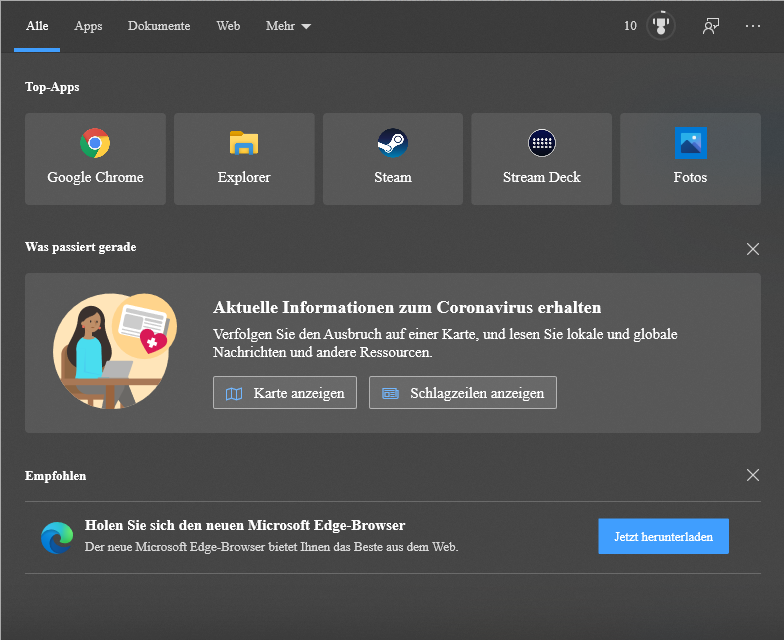Click the rewards points number 10
Viewport: 784px width, 640px height.
[x=630, y=26]
